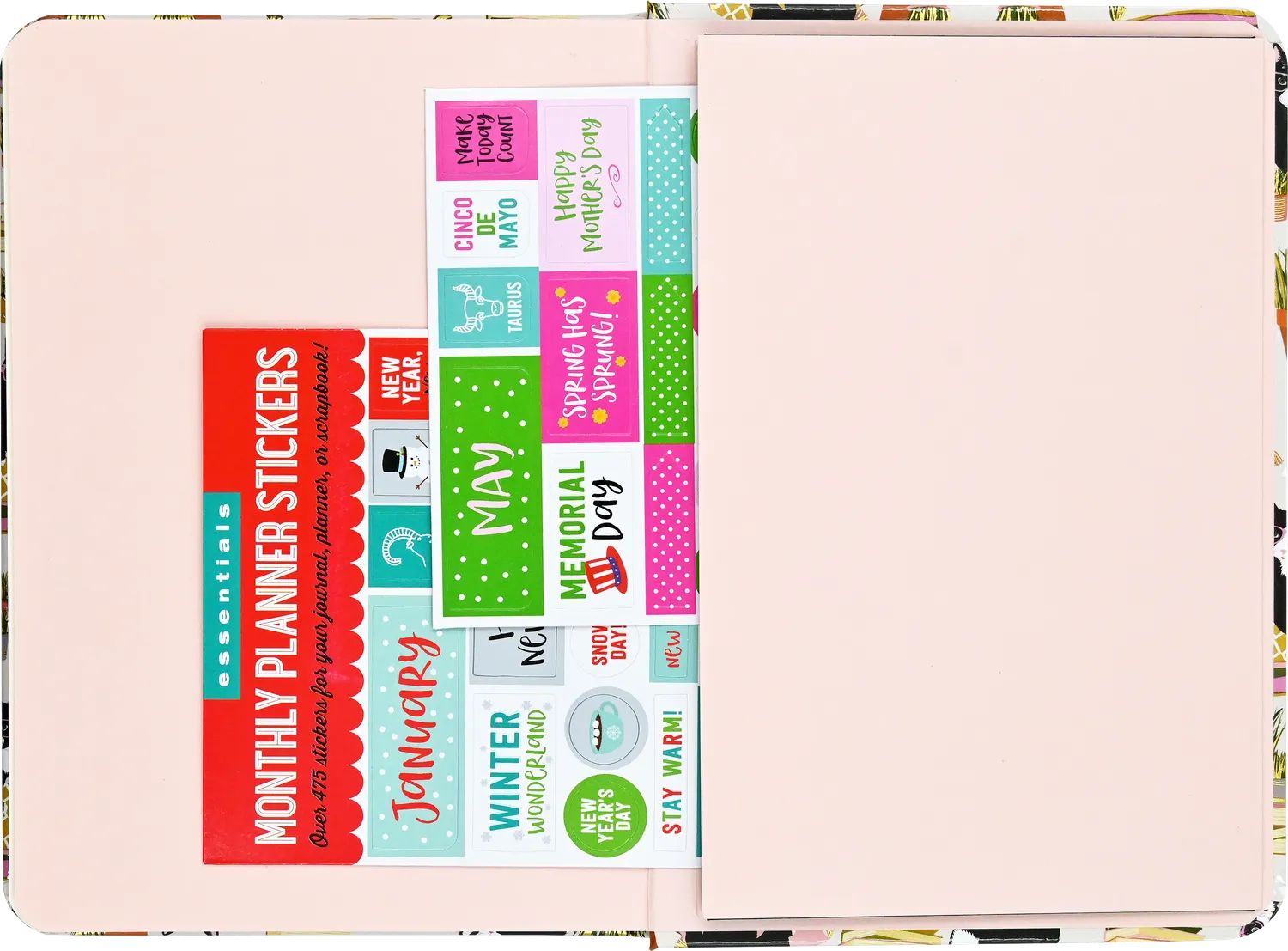
Task: Click the green New Year's Day circle sticker
Action: [x=605, y=817]
